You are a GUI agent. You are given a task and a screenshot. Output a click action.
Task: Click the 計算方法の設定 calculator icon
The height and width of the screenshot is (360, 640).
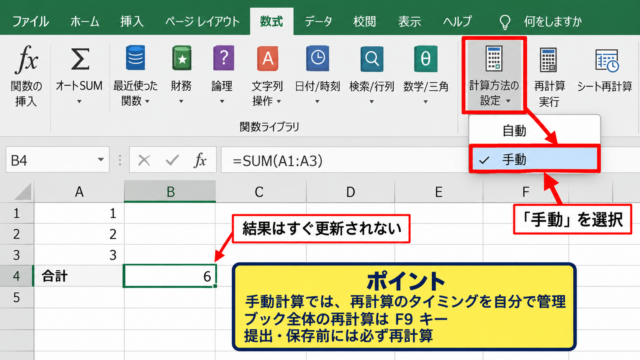(x=493, y=58)
